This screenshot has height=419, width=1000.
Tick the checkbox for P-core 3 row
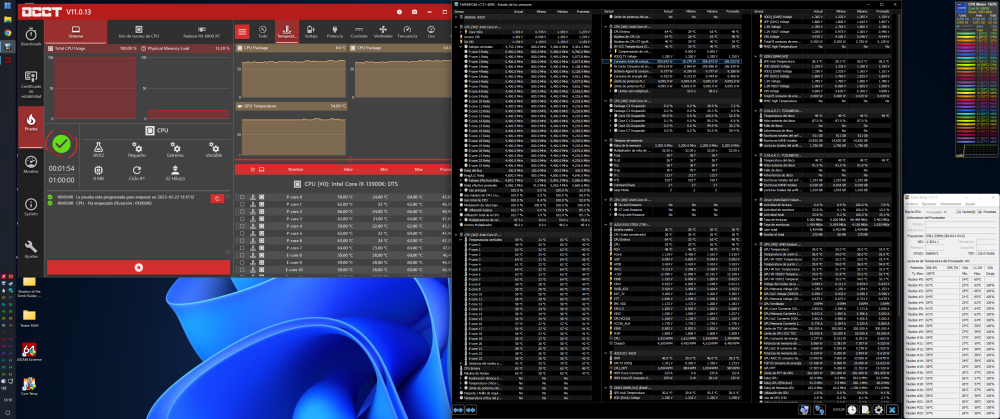[242, 219]
